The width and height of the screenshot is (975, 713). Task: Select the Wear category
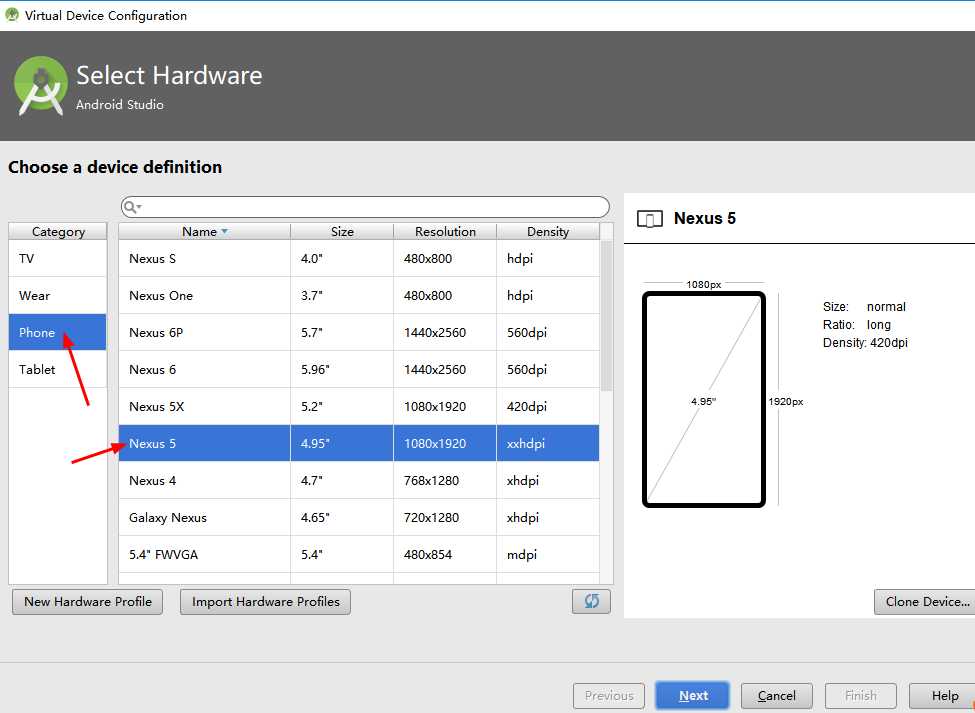pos(58,295)
